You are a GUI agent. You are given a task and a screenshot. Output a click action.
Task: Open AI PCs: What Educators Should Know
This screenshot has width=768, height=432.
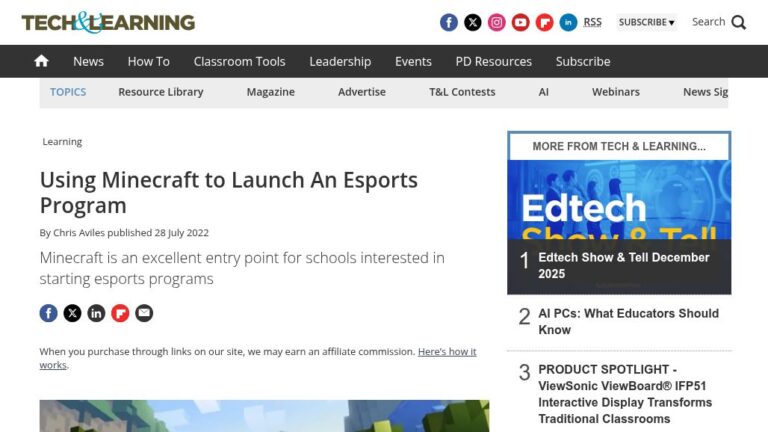628,321
